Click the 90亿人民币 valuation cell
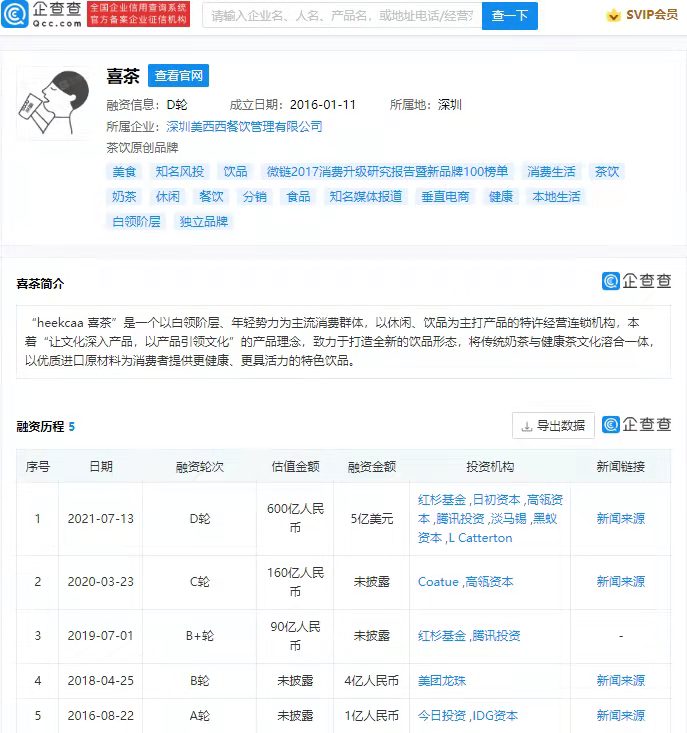The height and width of the screenshot is (733, 687). [295, 636]
